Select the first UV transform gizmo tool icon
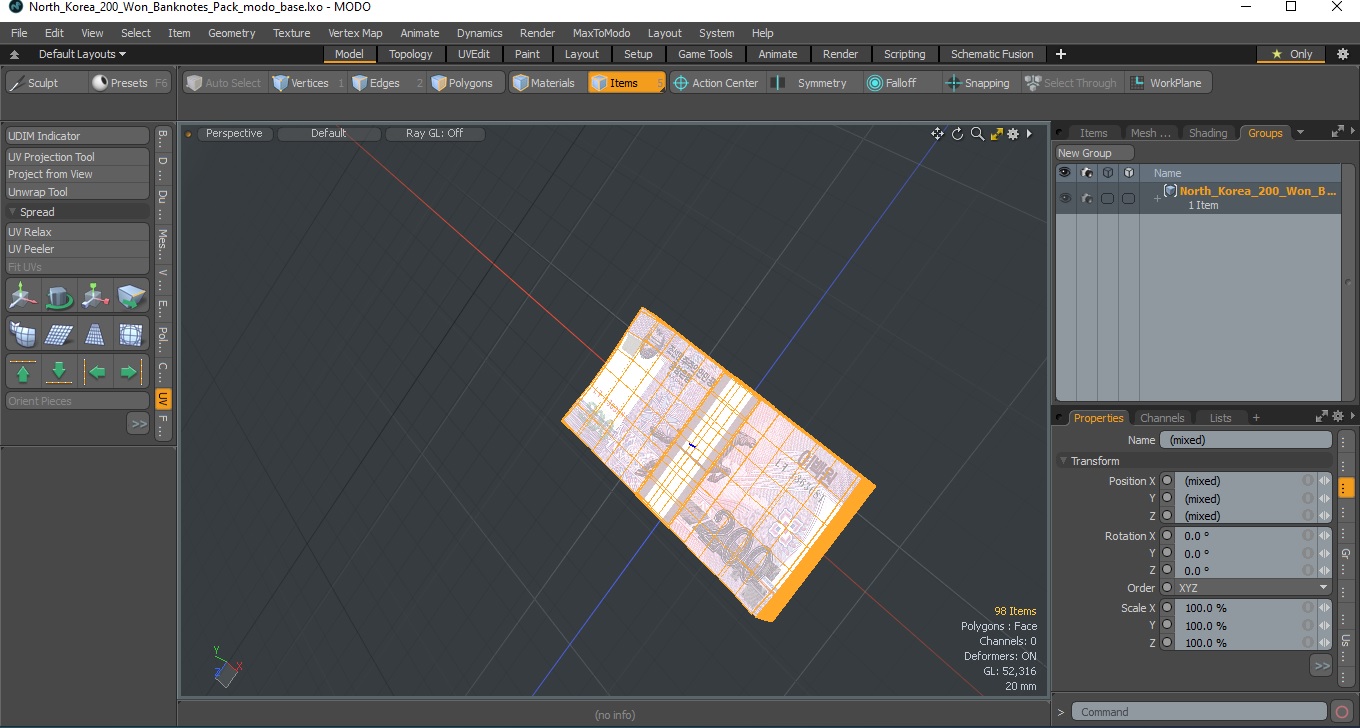The width and height of the screenshot is (1360, 728). click(x=23, y=296)
